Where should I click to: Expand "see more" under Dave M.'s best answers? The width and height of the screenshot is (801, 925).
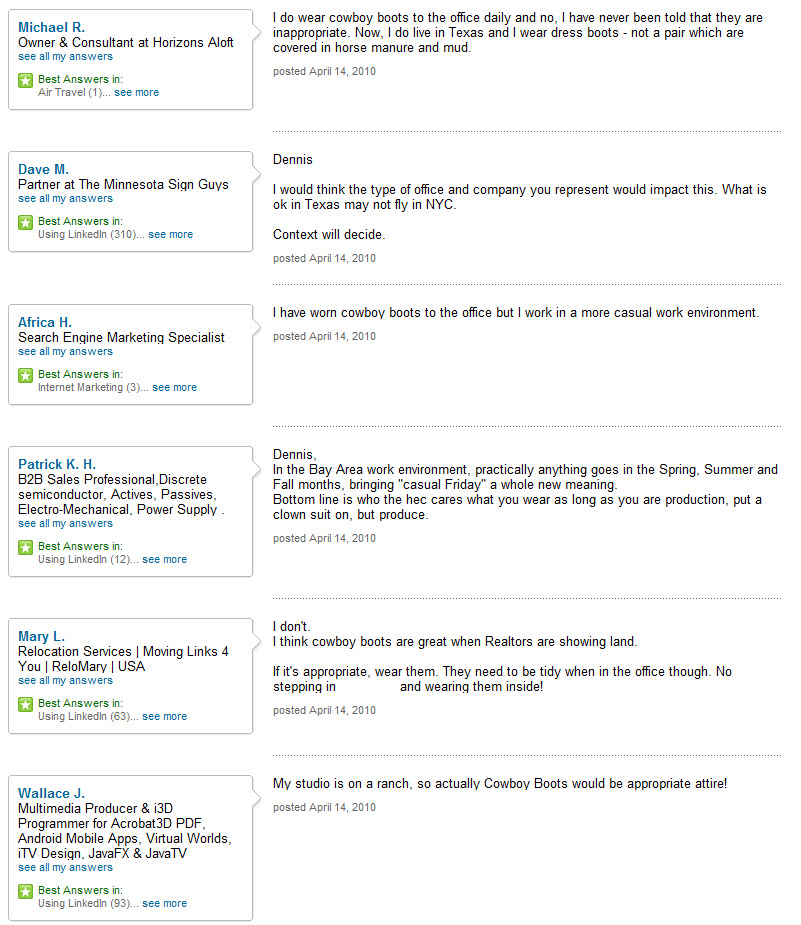click(170, 235)
